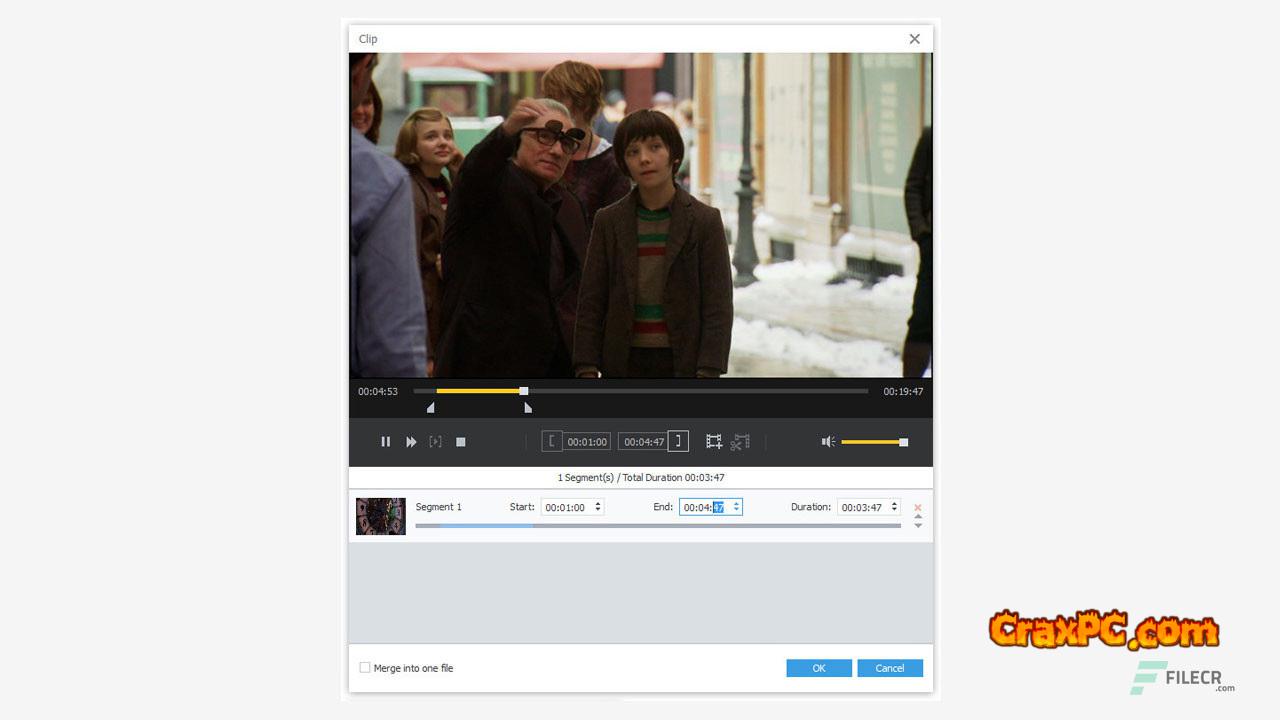This screenshot has height=720, width=1280.
Task: Set clip end with right bracket button
Action: (678, 441)
